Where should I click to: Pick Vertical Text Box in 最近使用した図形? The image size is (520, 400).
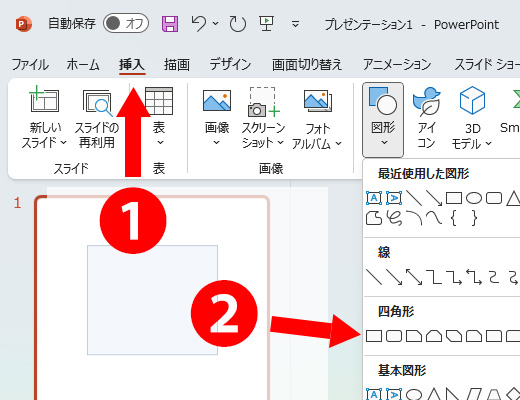pos(394,198)
